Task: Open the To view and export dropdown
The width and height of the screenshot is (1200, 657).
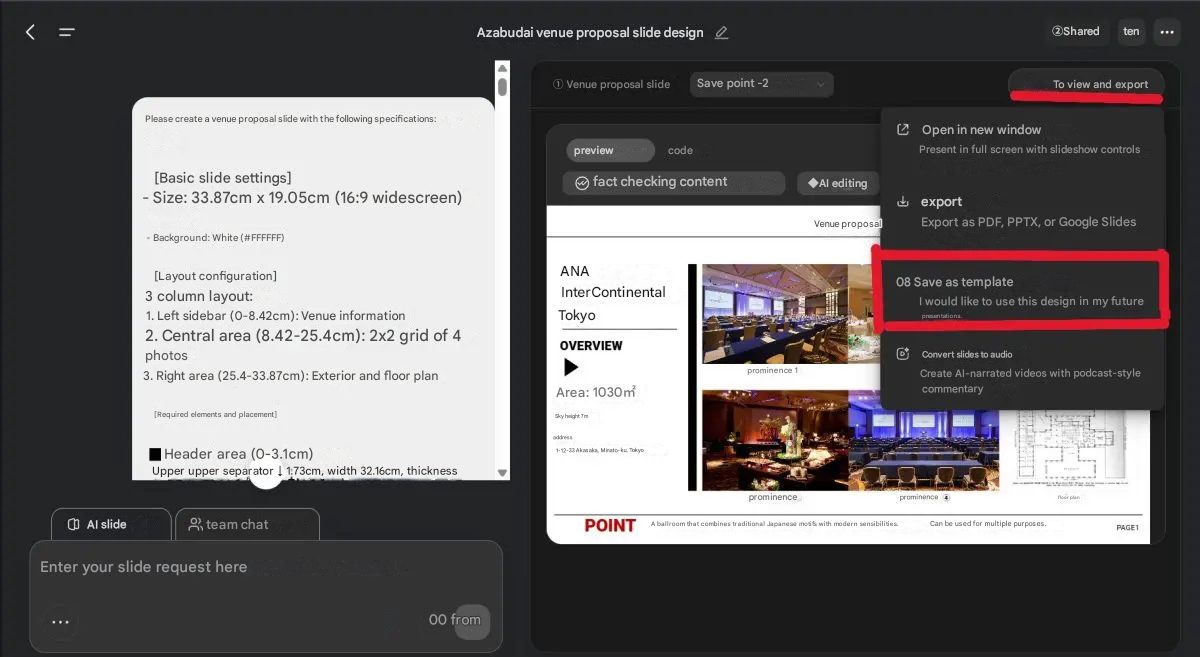Action: click(x=1087, y=84)
